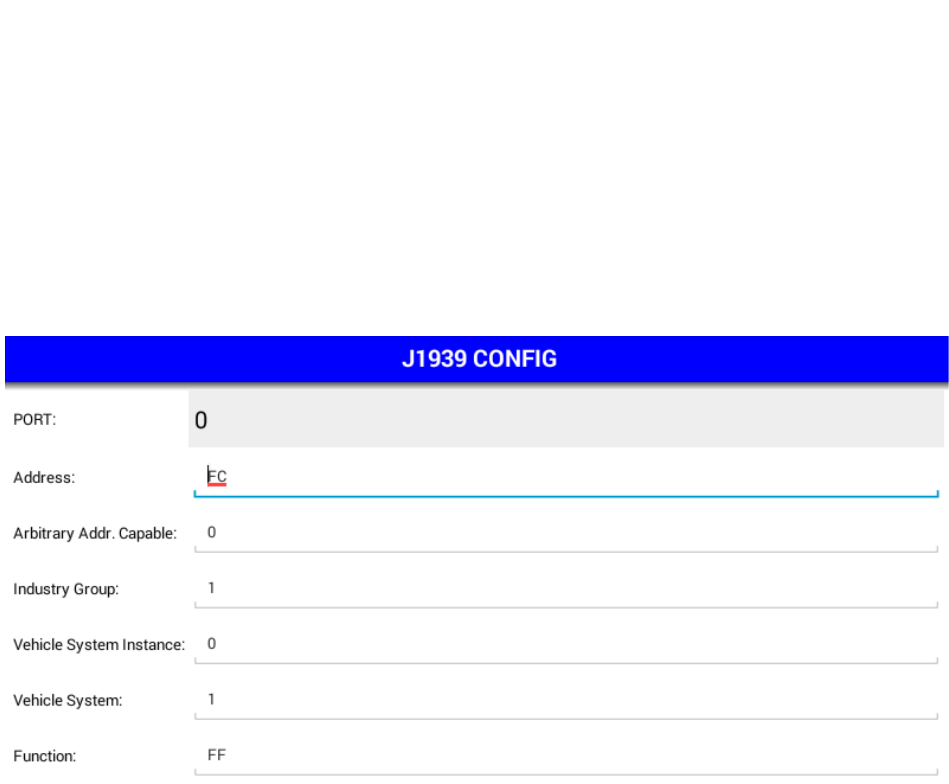Click the Industry Group: label

(x=66, y=589)
